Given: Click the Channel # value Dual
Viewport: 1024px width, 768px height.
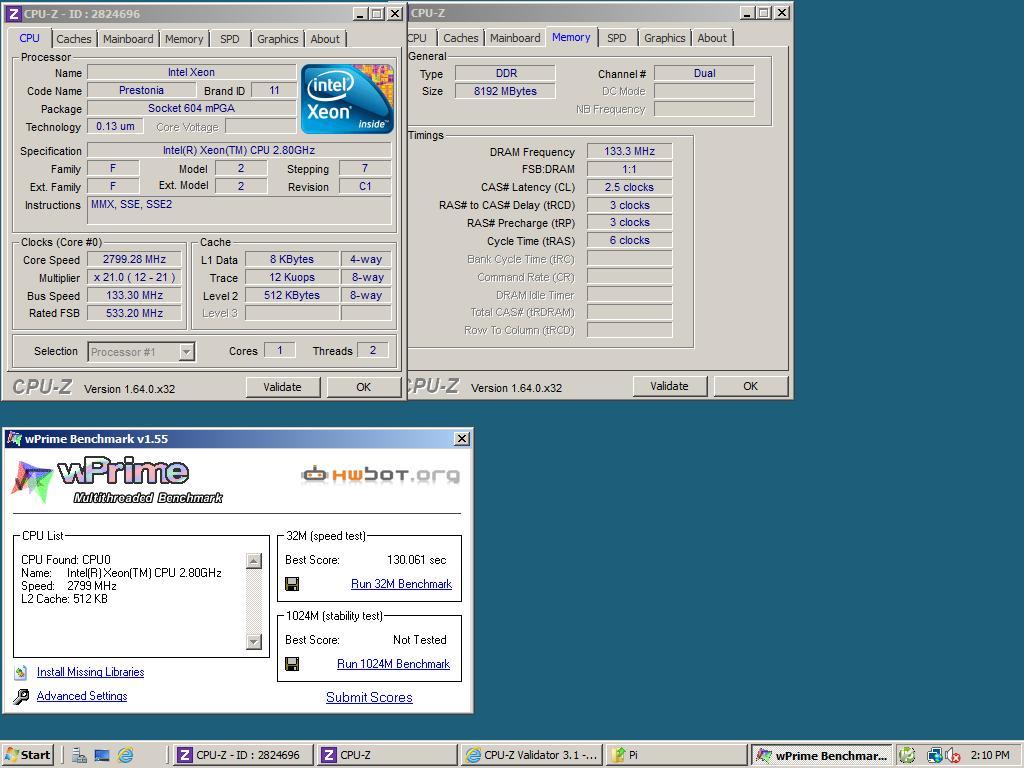Looking at the screenshot, I should click(704, 73).
